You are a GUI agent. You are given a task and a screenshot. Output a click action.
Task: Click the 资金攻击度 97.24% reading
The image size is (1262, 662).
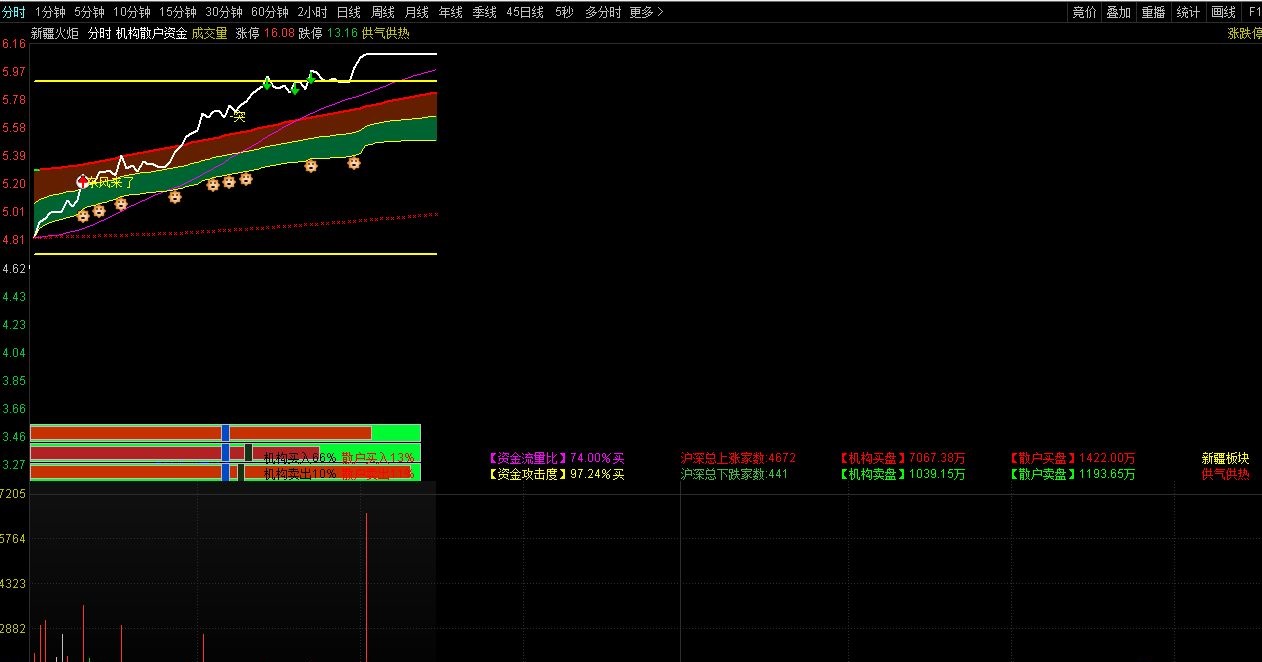pos(556,474)
